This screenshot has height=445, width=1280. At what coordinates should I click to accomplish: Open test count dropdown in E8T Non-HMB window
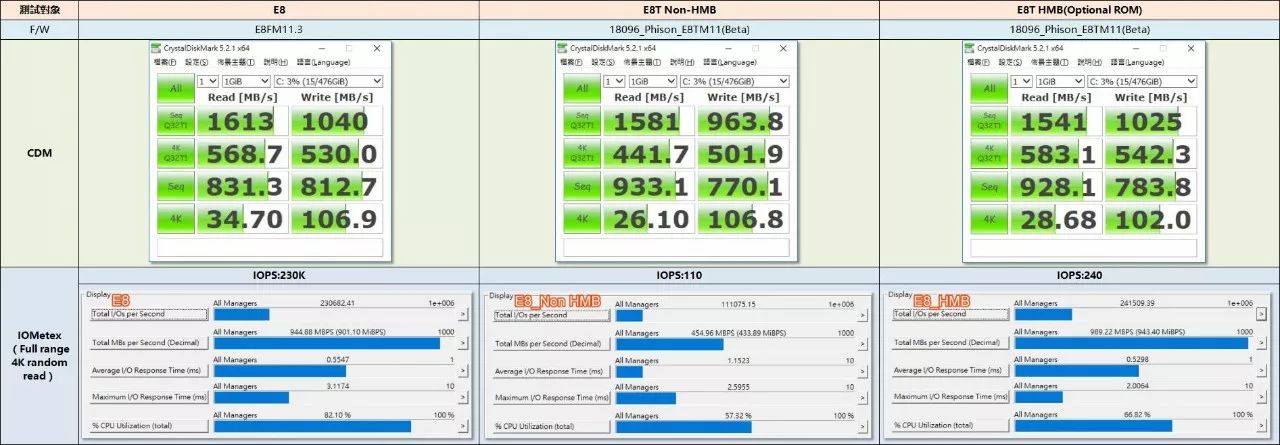click(x=614, y=81)
